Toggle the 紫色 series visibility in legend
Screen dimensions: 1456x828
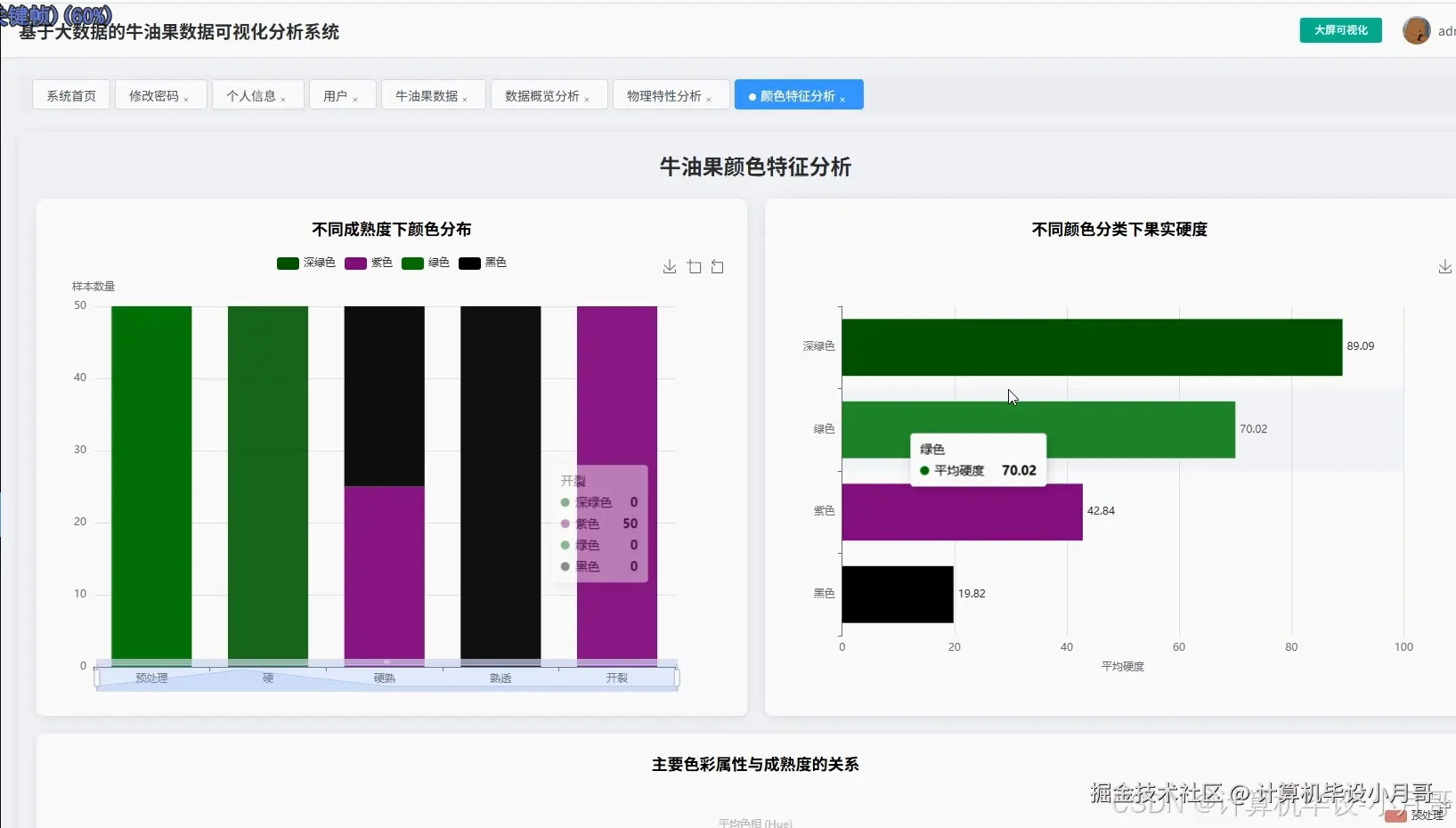(368, 263)
